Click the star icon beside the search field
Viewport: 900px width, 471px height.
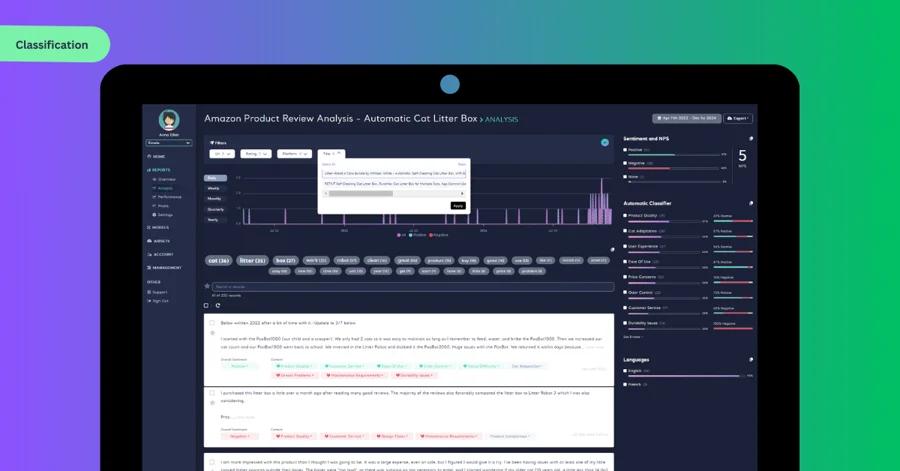point(207,286)
